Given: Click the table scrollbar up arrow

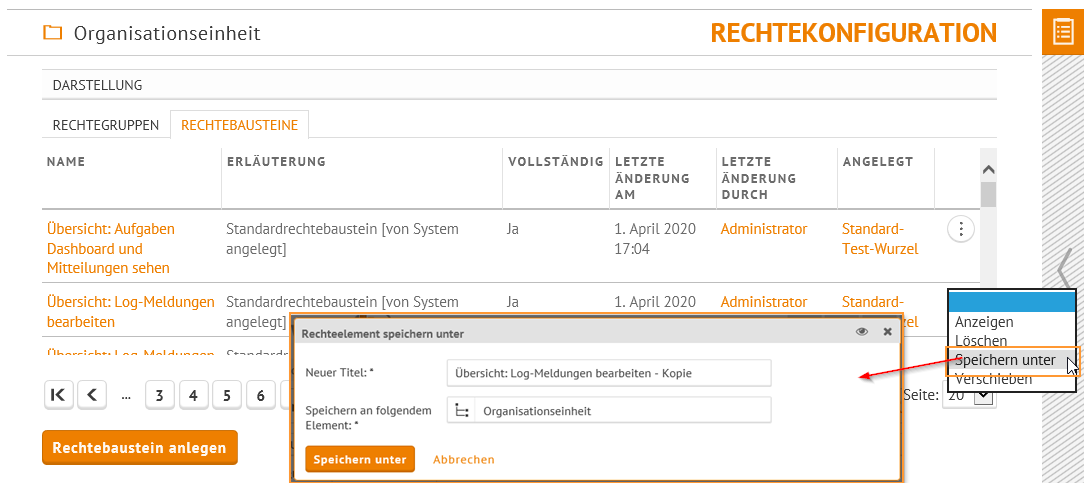Looking at the screenshot, I should (x=989, y=169).
